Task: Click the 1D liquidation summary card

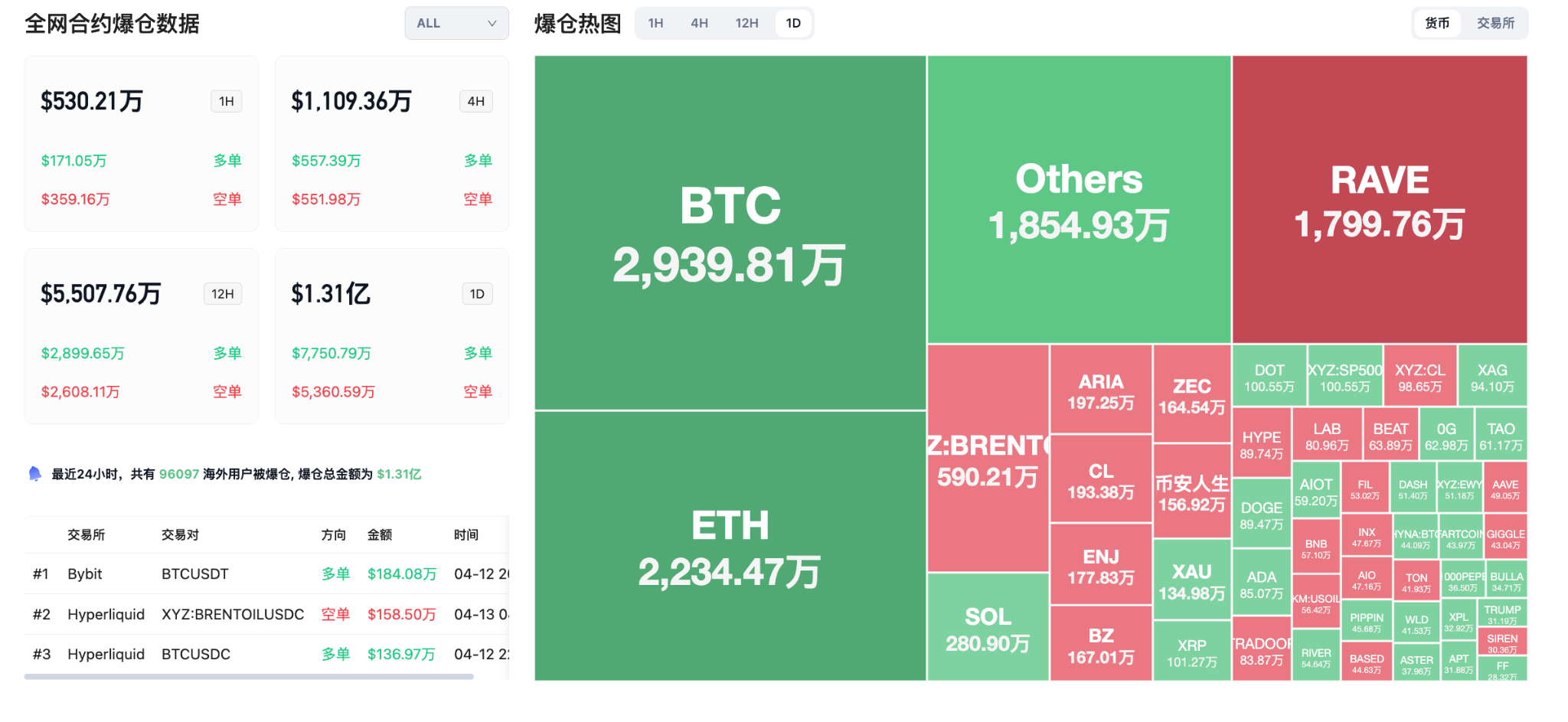Action: (391, 336)
